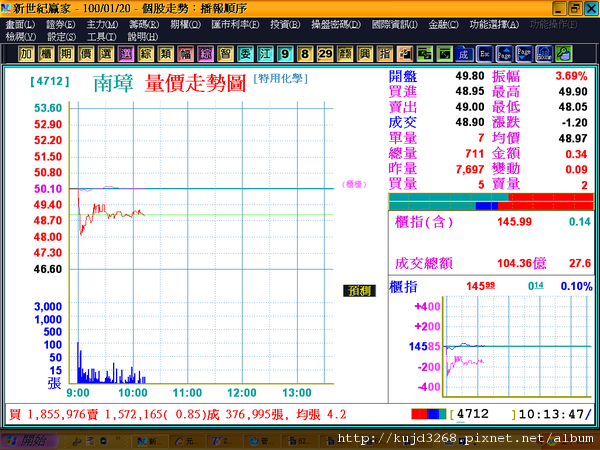Click the (櫃檯) market label
The height and width of the screenshot is (450, 600).
[354, 184]
